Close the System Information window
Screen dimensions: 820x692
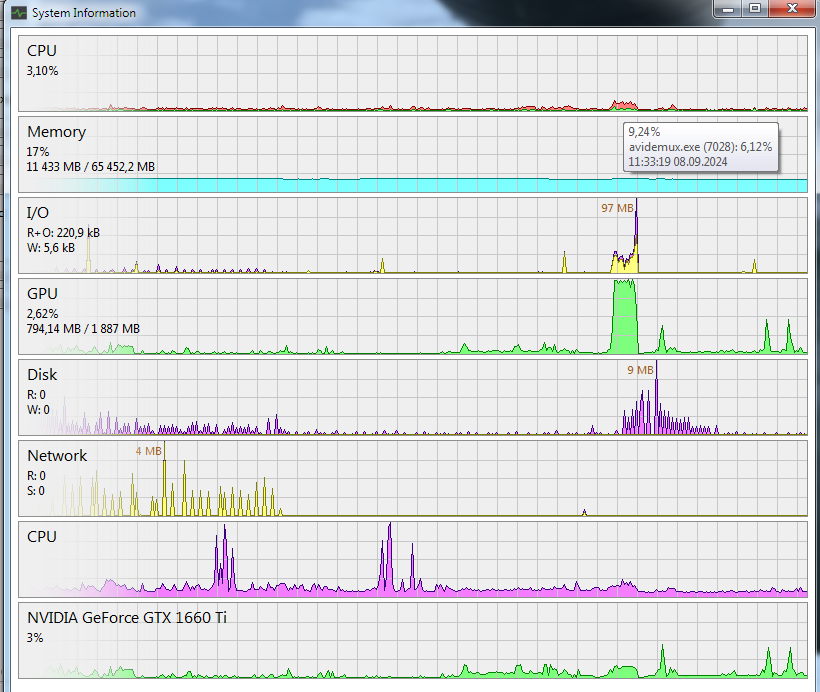click(792, 8)
